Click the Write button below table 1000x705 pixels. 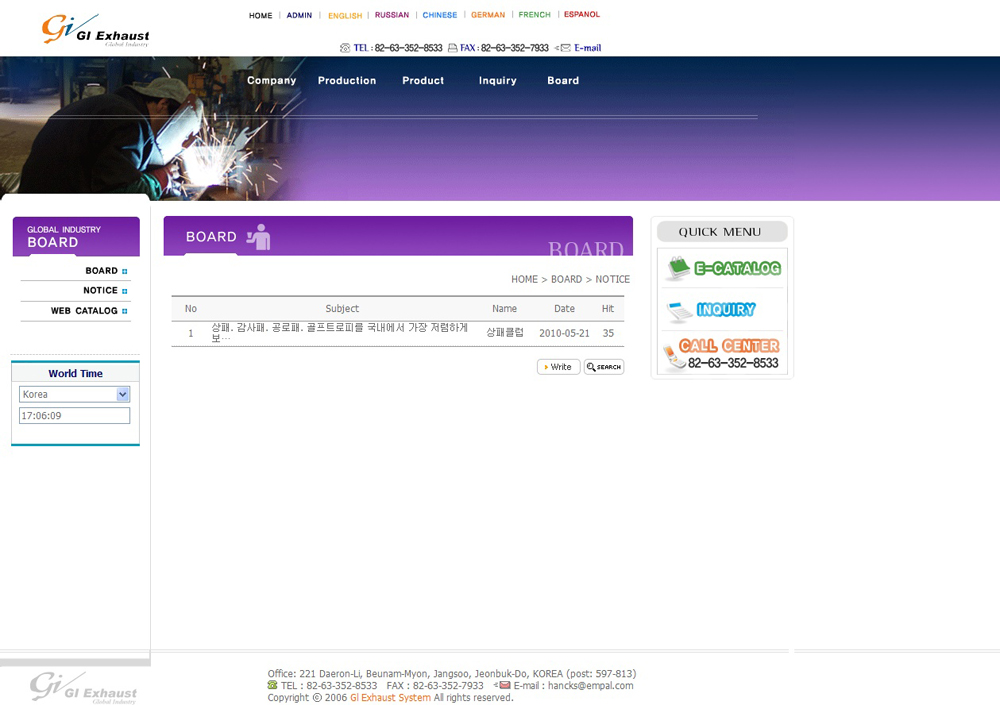[x=558, y=367]
